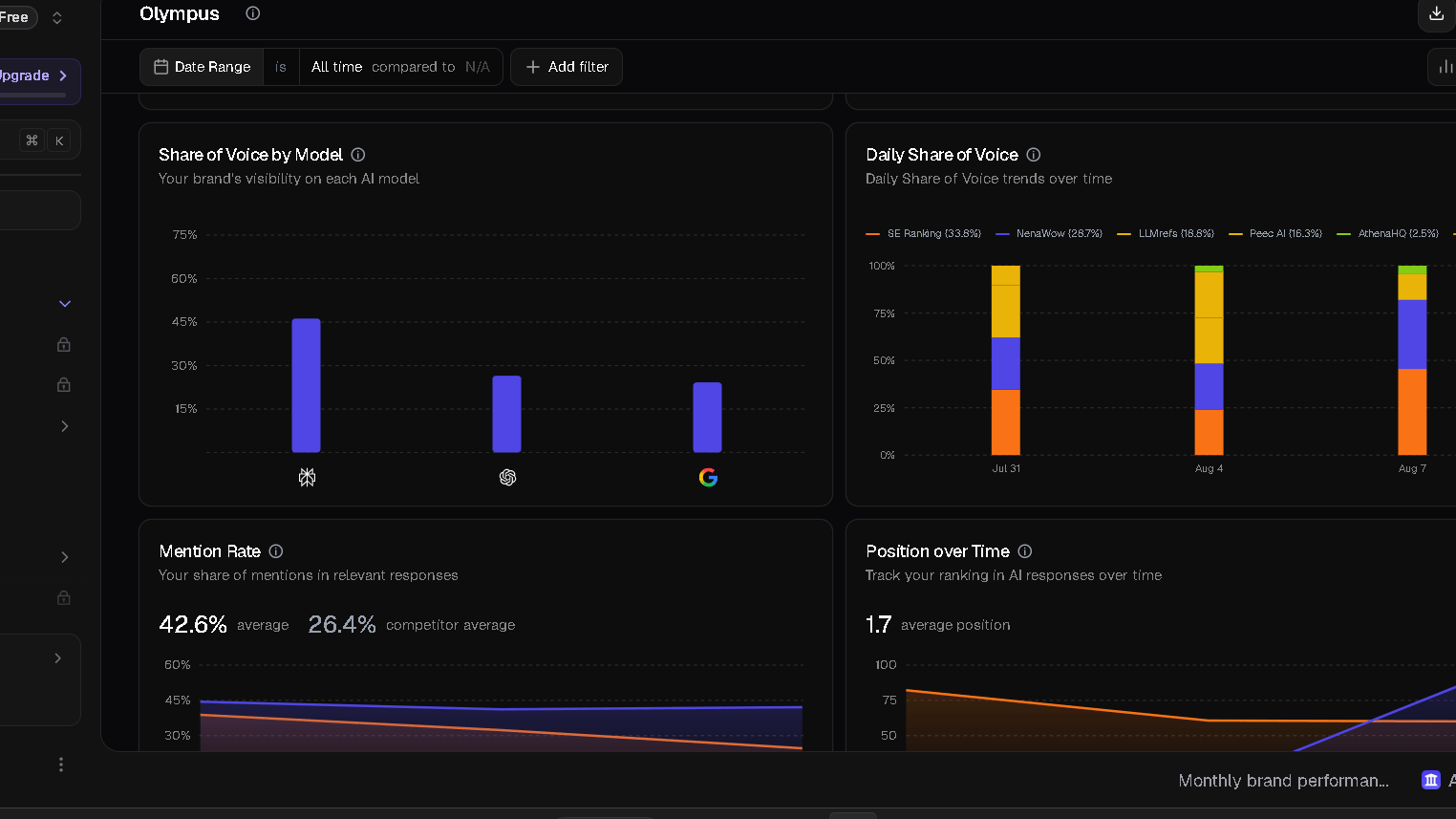
Task: Toggle NenaWow (28.7%) legend series
Action: click(1049, 233)
